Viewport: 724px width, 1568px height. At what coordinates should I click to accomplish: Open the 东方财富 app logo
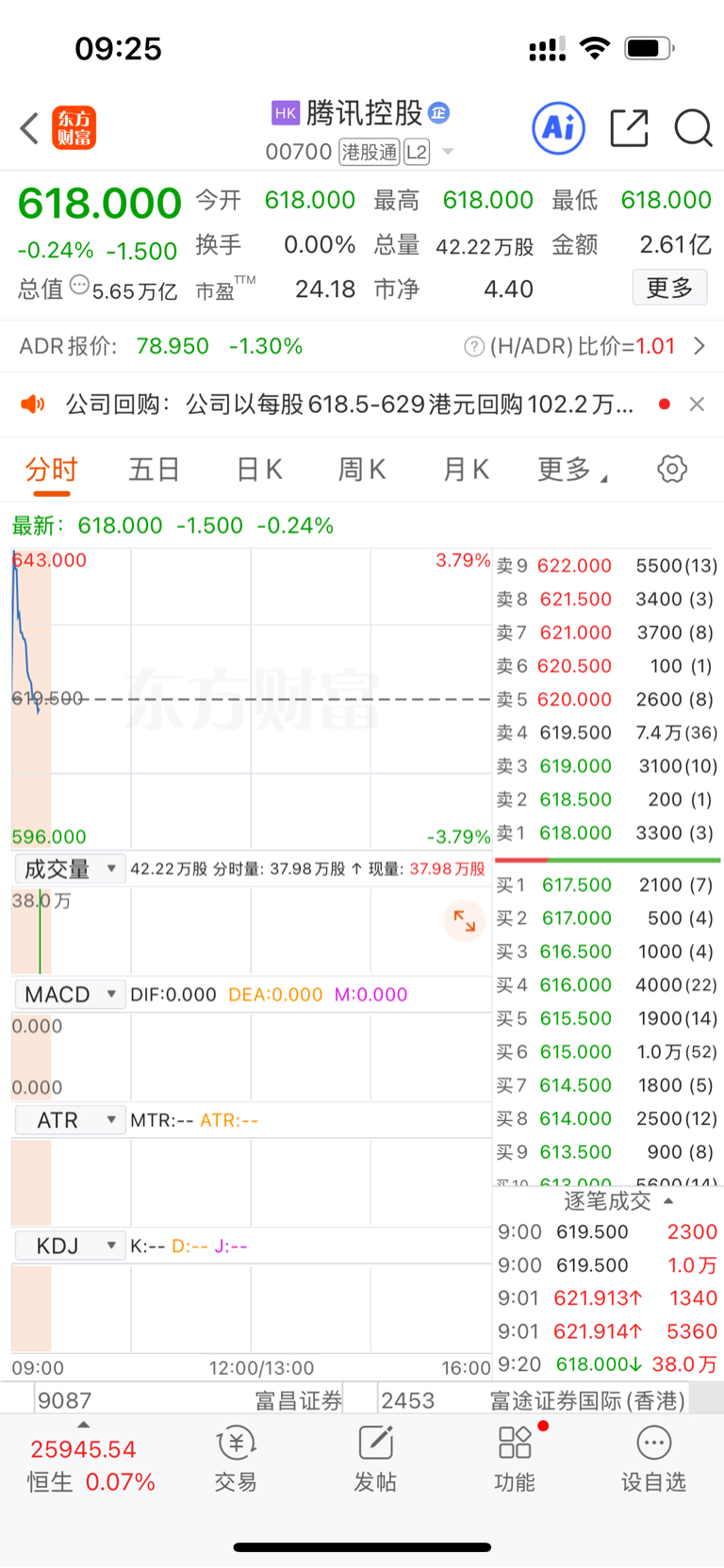point(74,128)
